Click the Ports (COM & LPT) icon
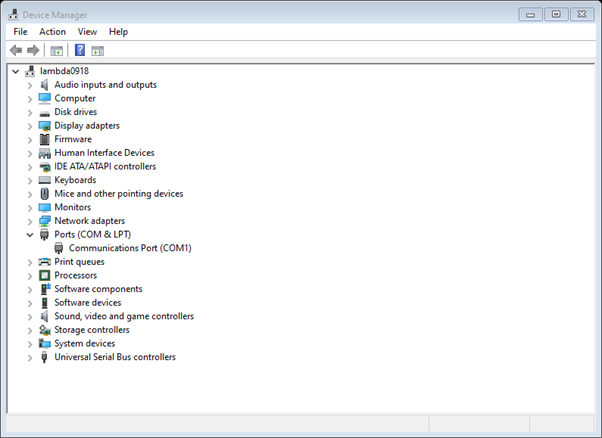 pyautogui.click(x=45, y=235)
